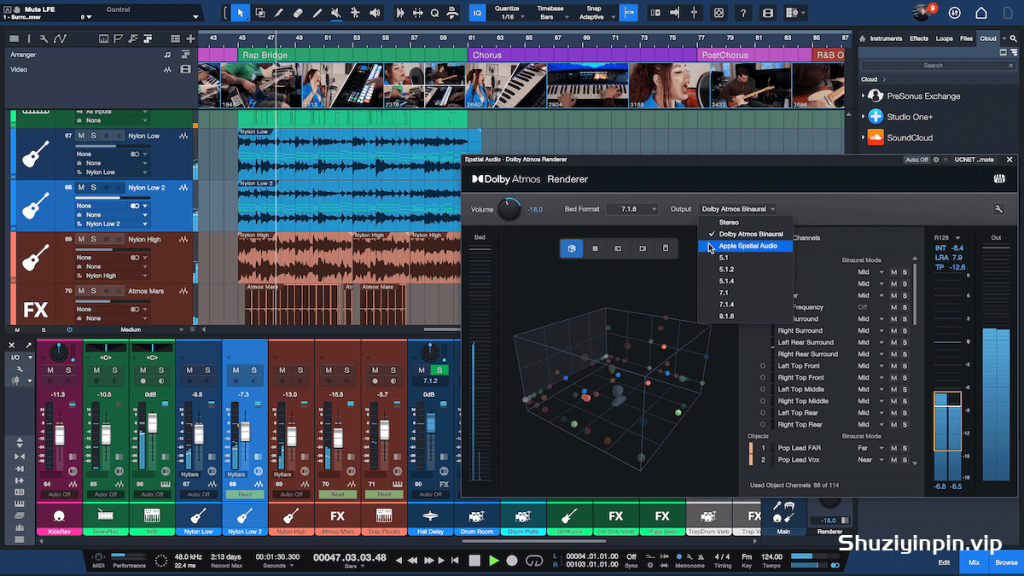Select the Arrow tool in the toolbar

click(240, 13)
